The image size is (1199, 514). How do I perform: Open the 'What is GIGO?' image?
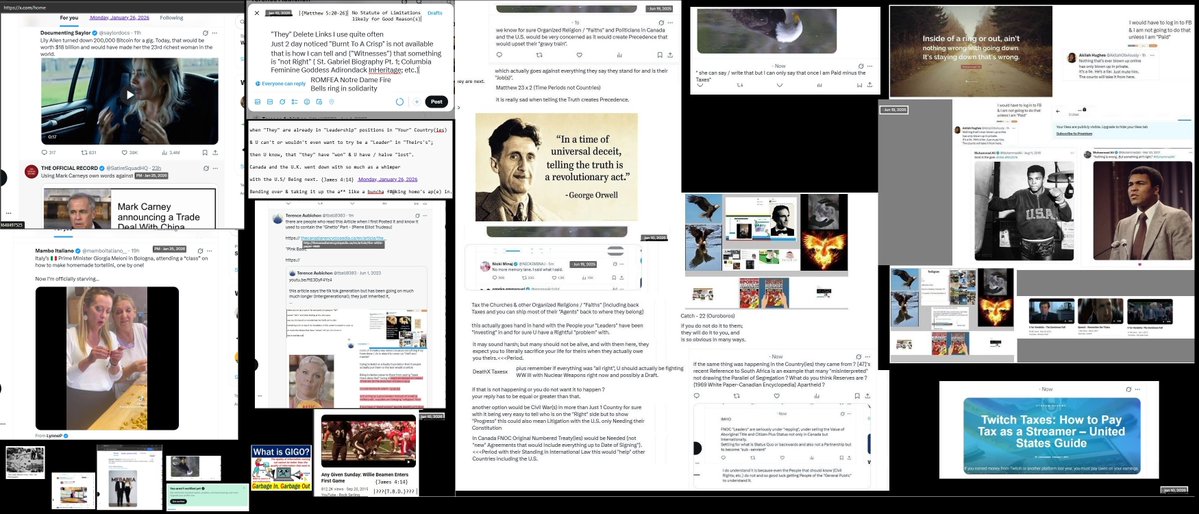click(281, 468)
